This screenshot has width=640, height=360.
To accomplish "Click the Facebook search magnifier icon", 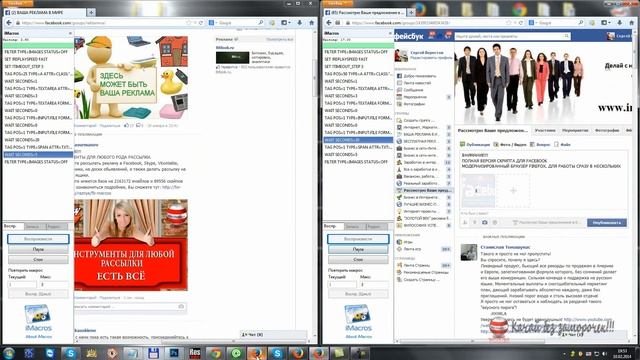I will pos(567,36).
